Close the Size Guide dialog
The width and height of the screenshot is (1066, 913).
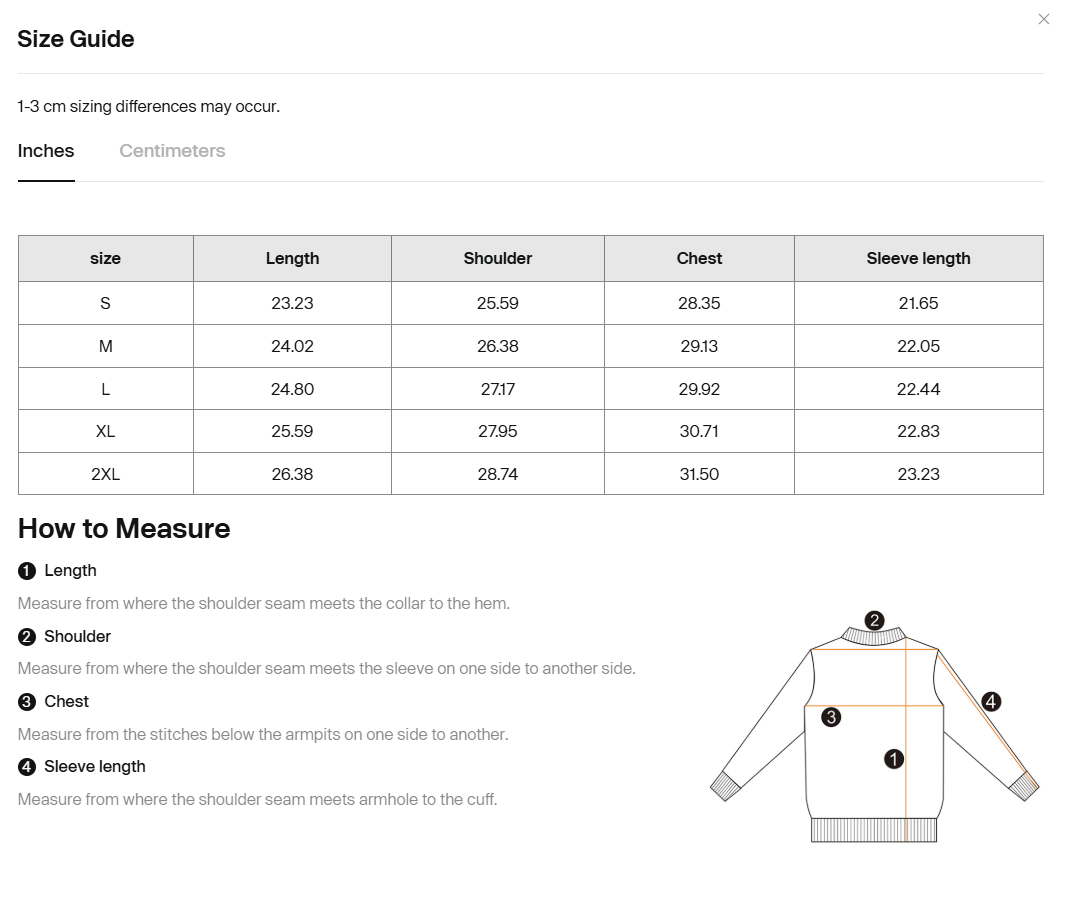1044,19
